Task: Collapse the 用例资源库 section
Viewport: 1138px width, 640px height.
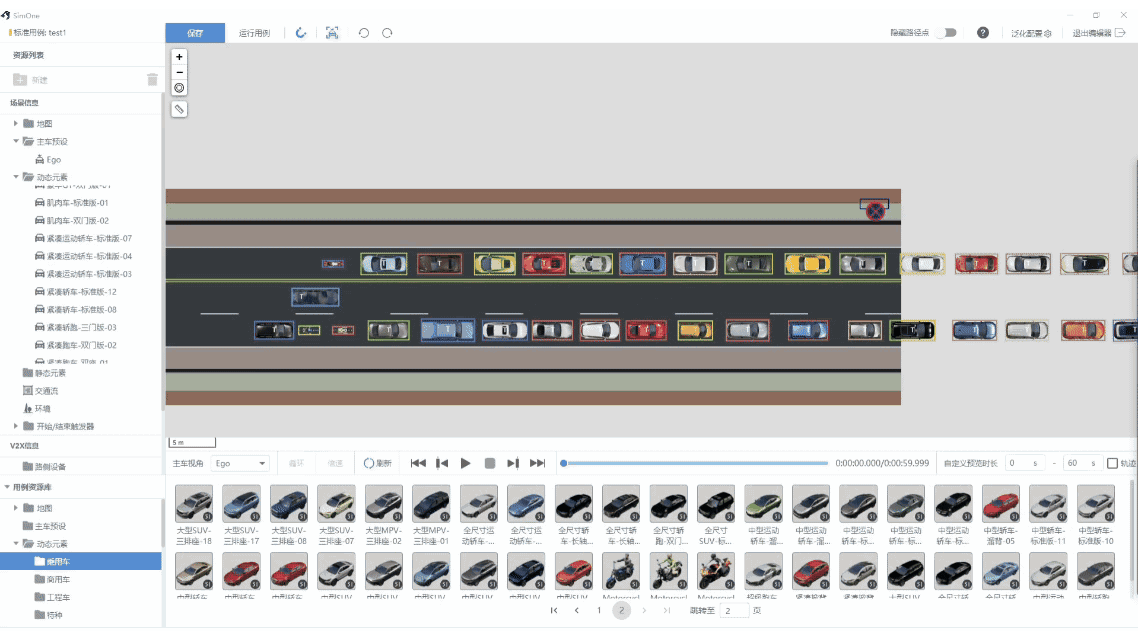Action: pyautogui.click(x=7, y=487)
